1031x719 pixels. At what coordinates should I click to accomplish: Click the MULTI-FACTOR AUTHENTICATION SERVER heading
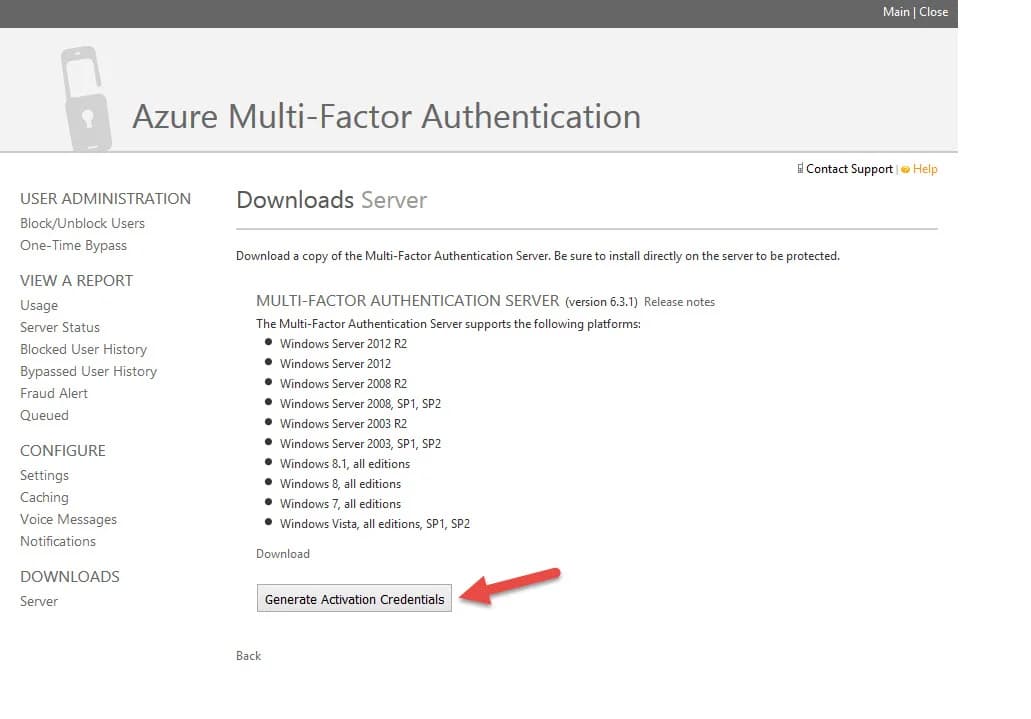[x=408, y=301]
